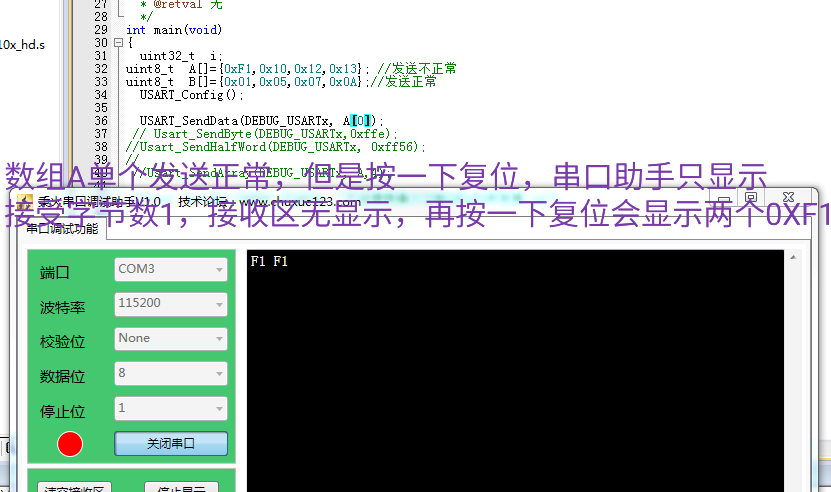The width and height of the screenshot is (831, 492).
Task: Expand the 校验位 None dropdown
Action: [170, 338]
